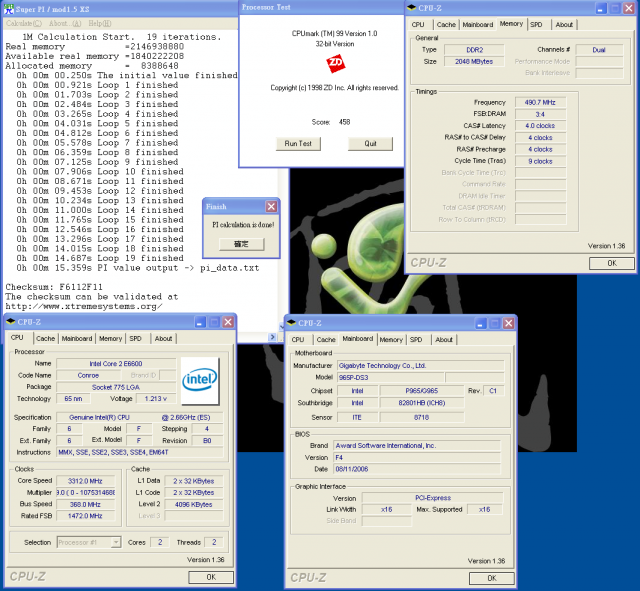The height and width of the screenshot is (591, 640).
Task: Click Super PI horizontal scrollbar right arrow
Action: pos(273,337)
